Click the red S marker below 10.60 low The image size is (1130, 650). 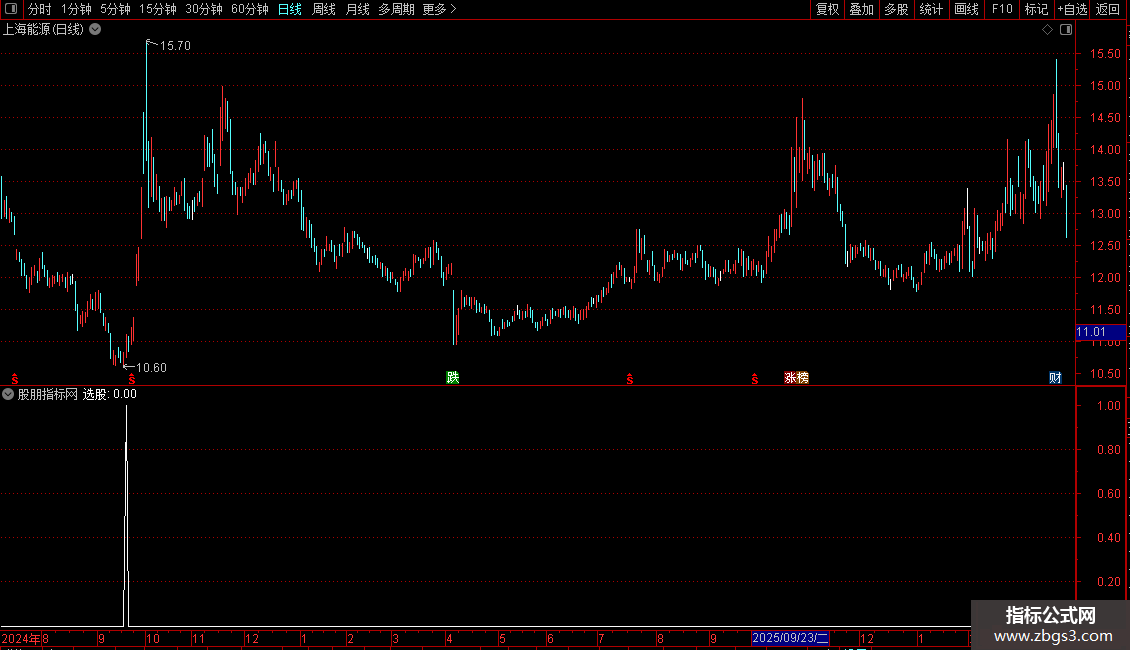(x=132, y=379)
